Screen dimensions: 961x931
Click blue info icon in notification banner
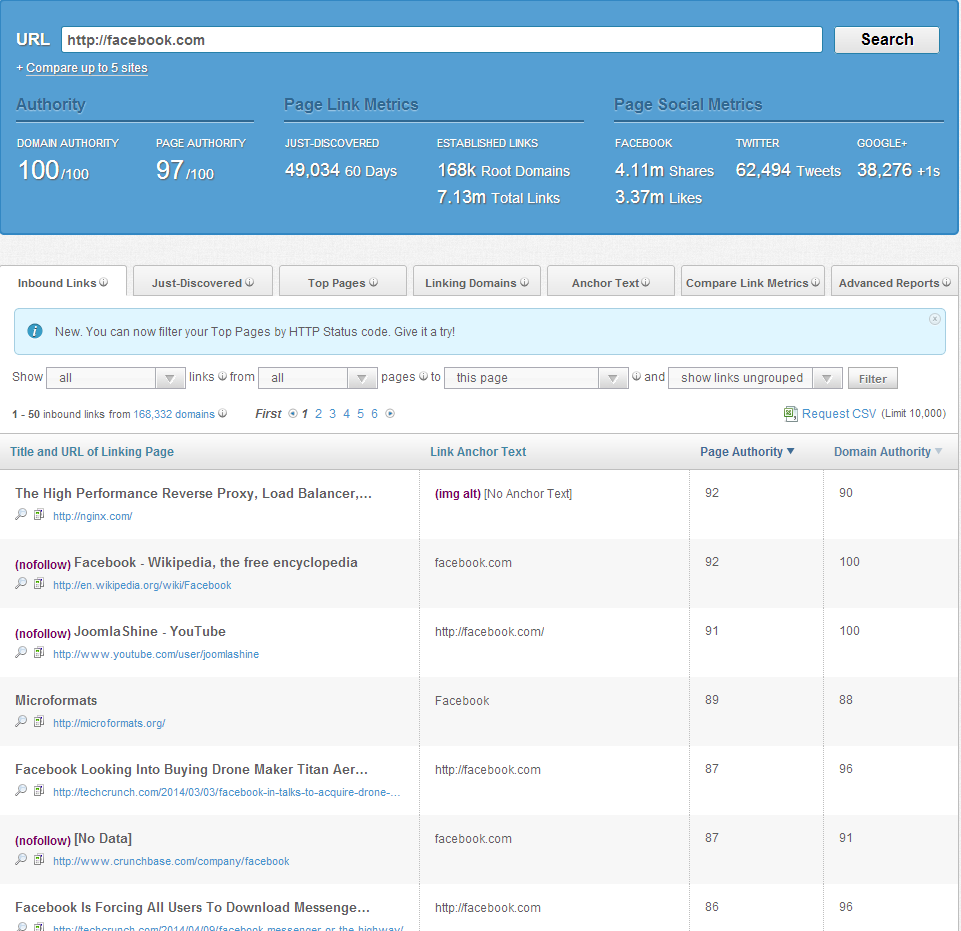[x=35, y=331]
